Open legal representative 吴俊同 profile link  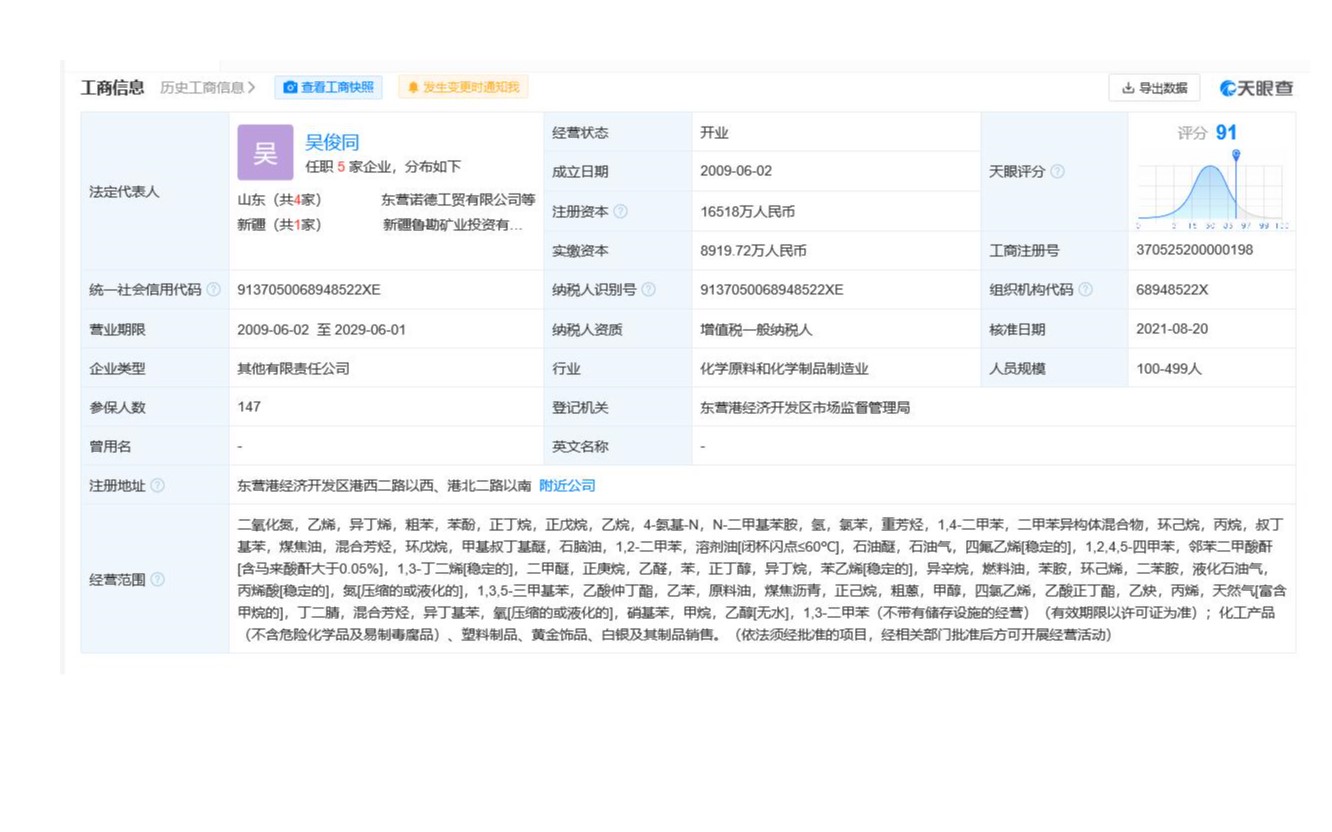click(332, 143)
